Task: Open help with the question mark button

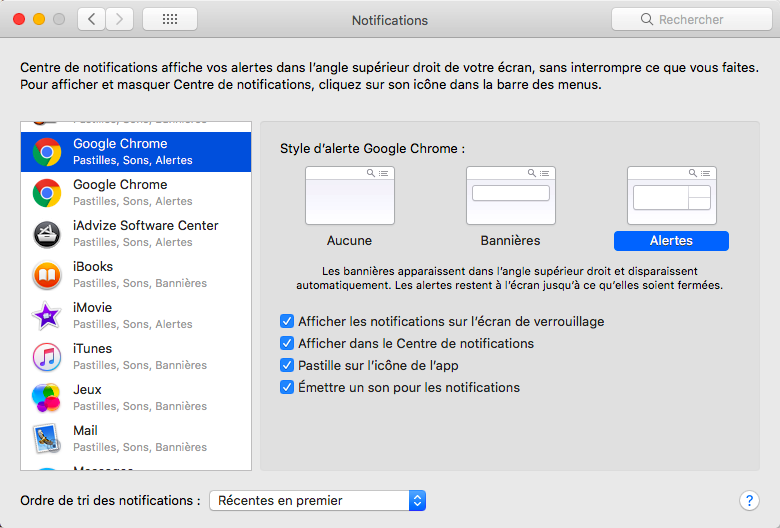Action: click(749, 500)
